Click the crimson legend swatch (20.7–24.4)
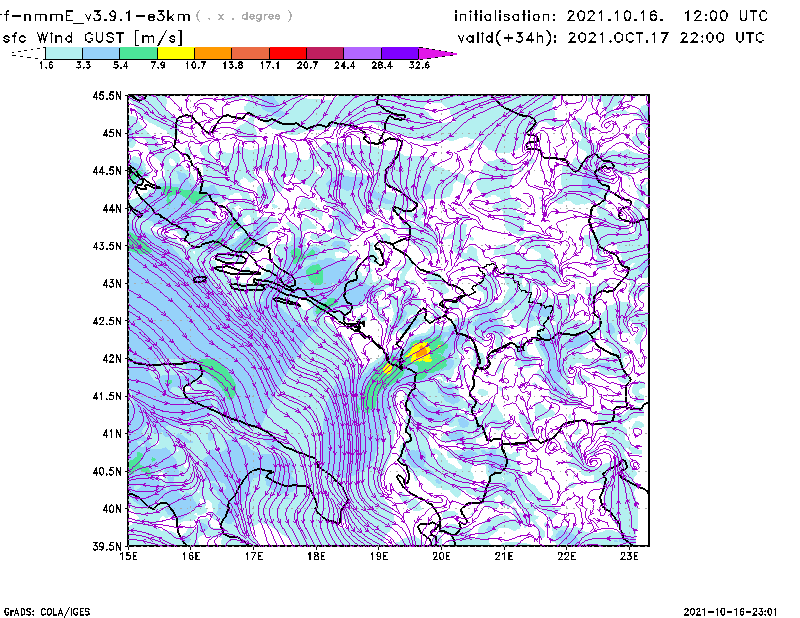The image size is (800, 618). point(325,53)
